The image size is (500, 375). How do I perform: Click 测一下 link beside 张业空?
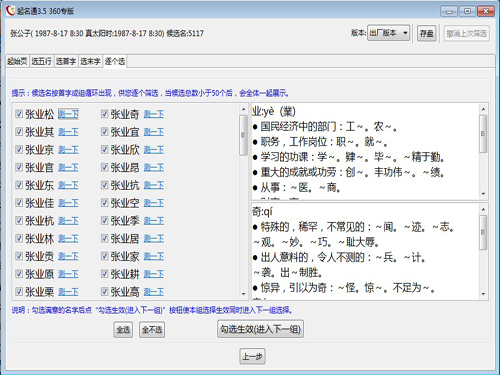[154, 203]
